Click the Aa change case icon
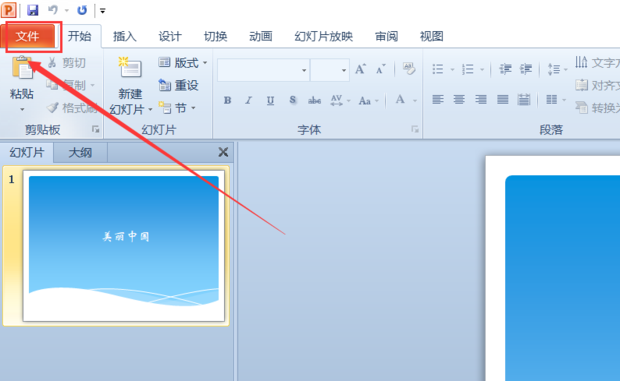Screen dimensions: 620x381 point(365,101)
